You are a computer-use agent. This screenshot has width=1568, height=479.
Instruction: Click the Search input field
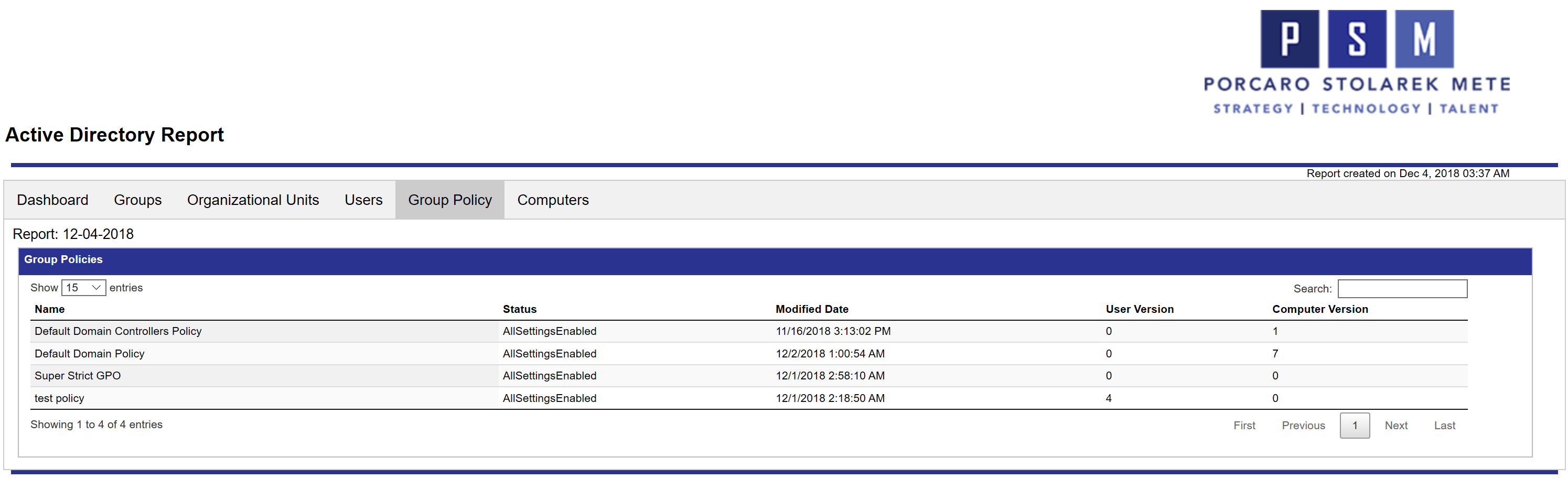pos(1402,288)
